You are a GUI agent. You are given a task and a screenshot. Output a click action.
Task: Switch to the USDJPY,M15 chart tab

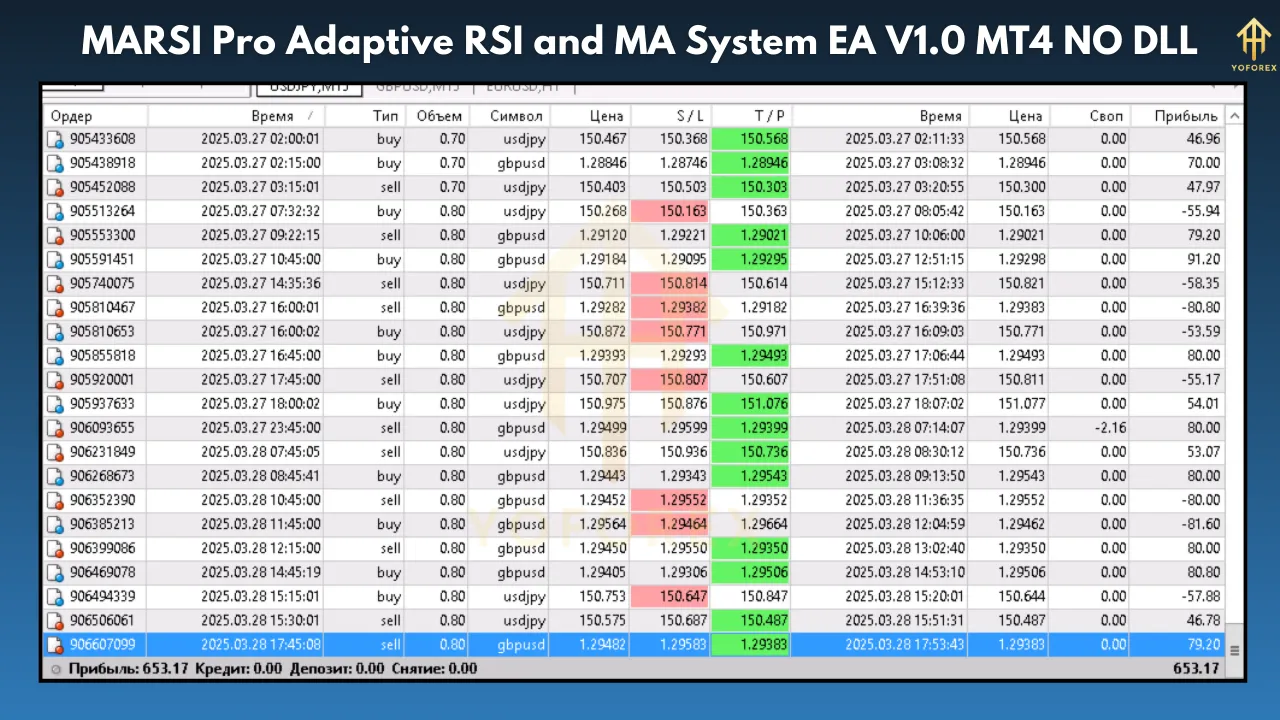tap(308, 89)
